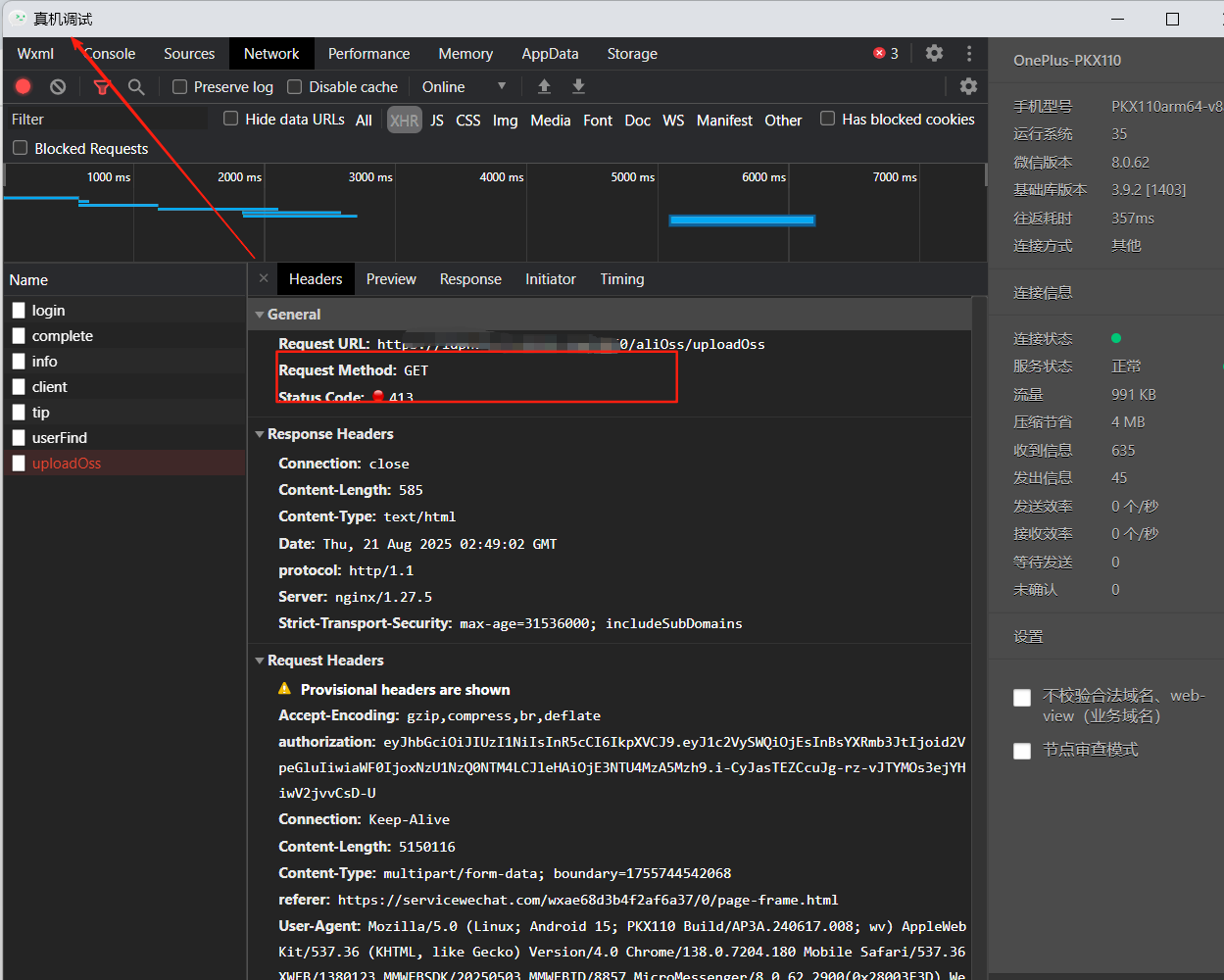Image resolution: width=1224 pixels, height=980 pixels.
Task: Enable Preserve log checkbox
Action: click(x=179, y=86)
